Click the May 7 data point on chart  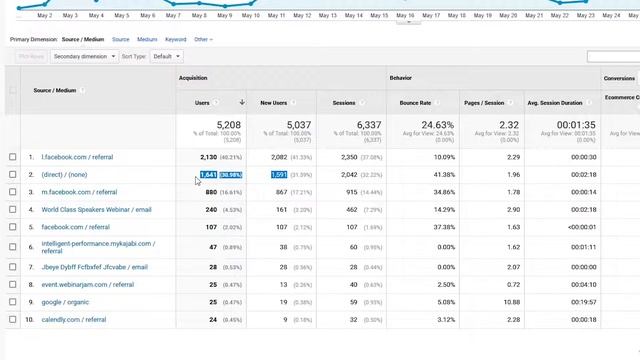click(x=173, y=4)
